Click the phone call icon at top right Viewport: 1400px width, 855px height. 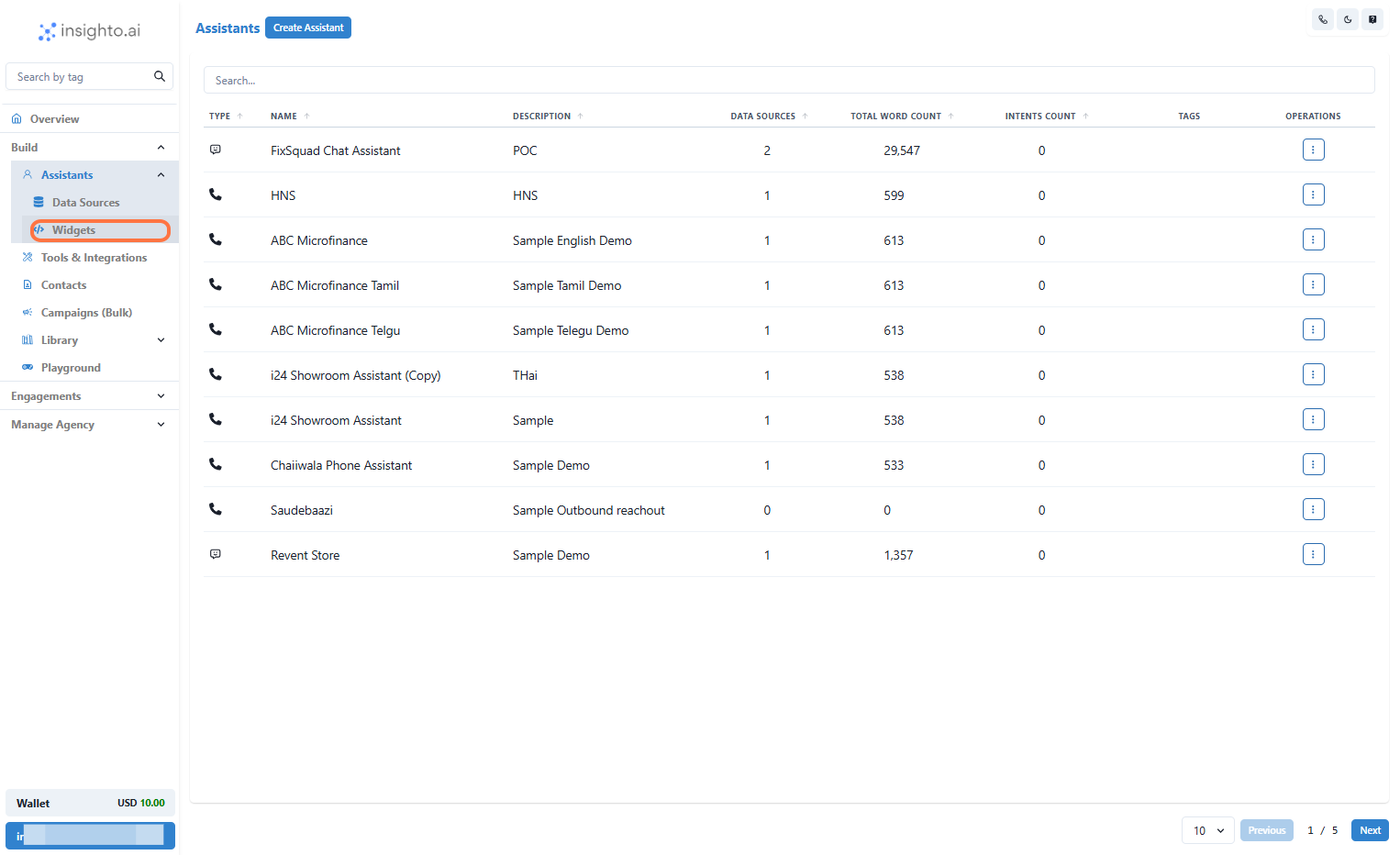[x=1323, y=19]
